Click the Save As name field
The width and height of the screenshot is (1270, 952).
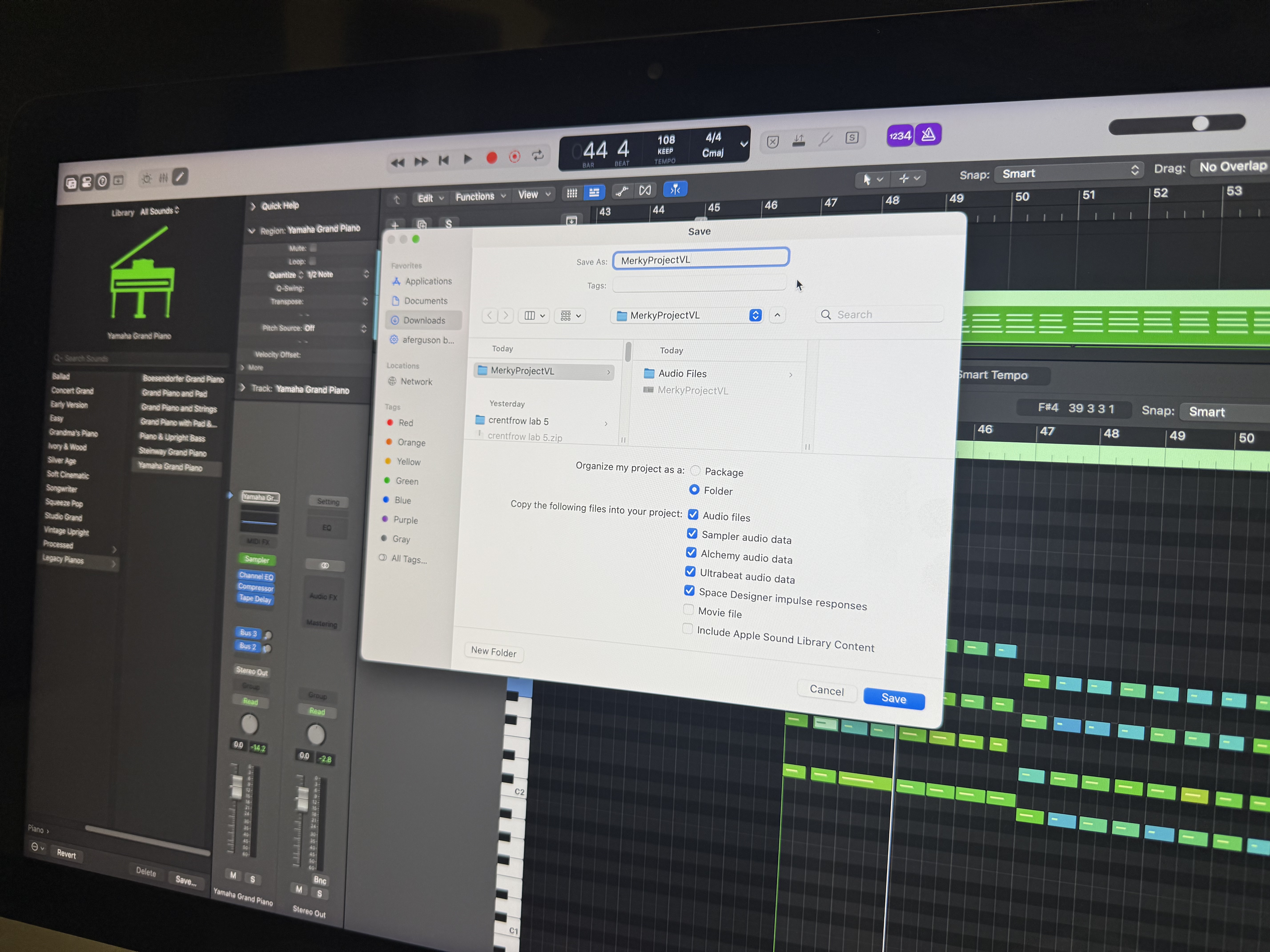click(701, 259)
